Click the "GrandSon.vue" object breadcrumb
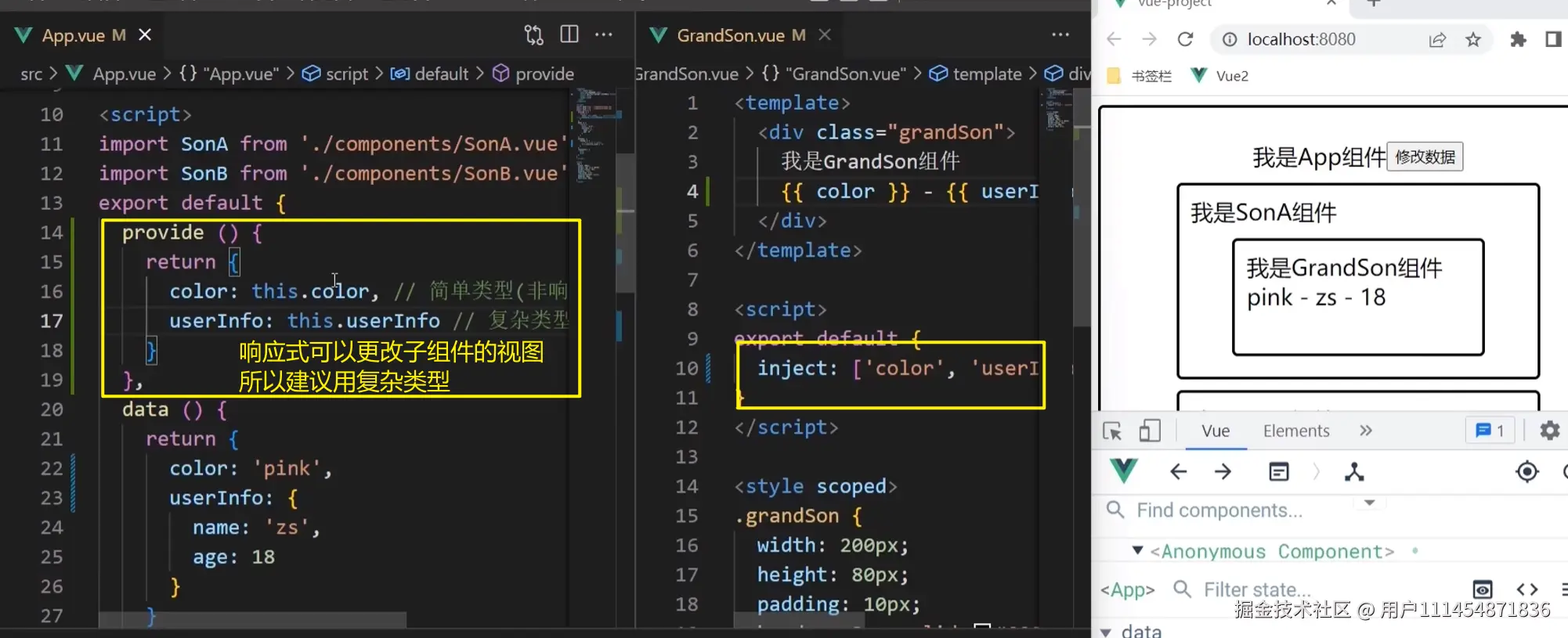Screen dimensions: 1568x638 [833, 74]
